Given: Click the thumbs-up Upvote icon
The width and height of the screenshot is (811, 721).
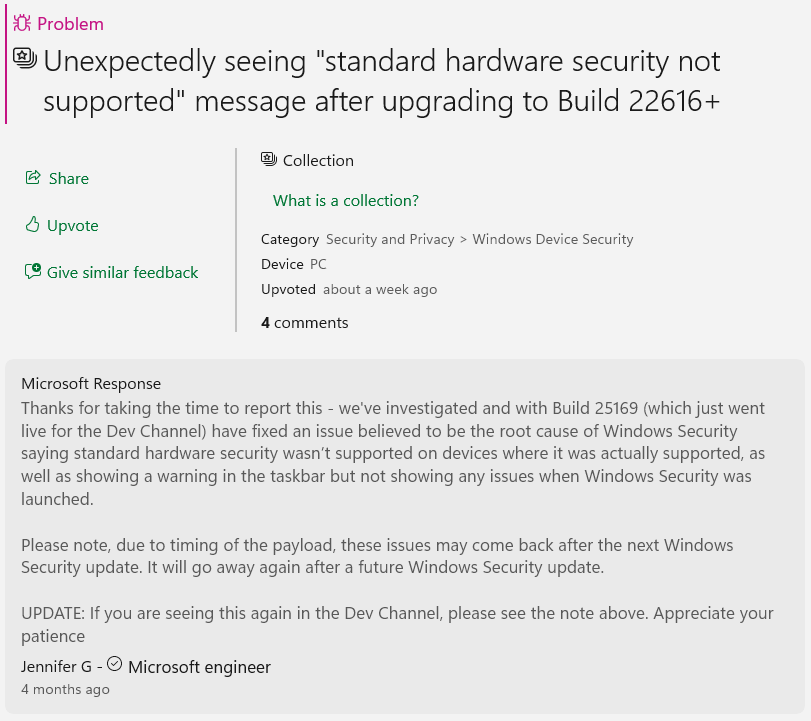Looking at the screenshot, I should coord(32,225).
